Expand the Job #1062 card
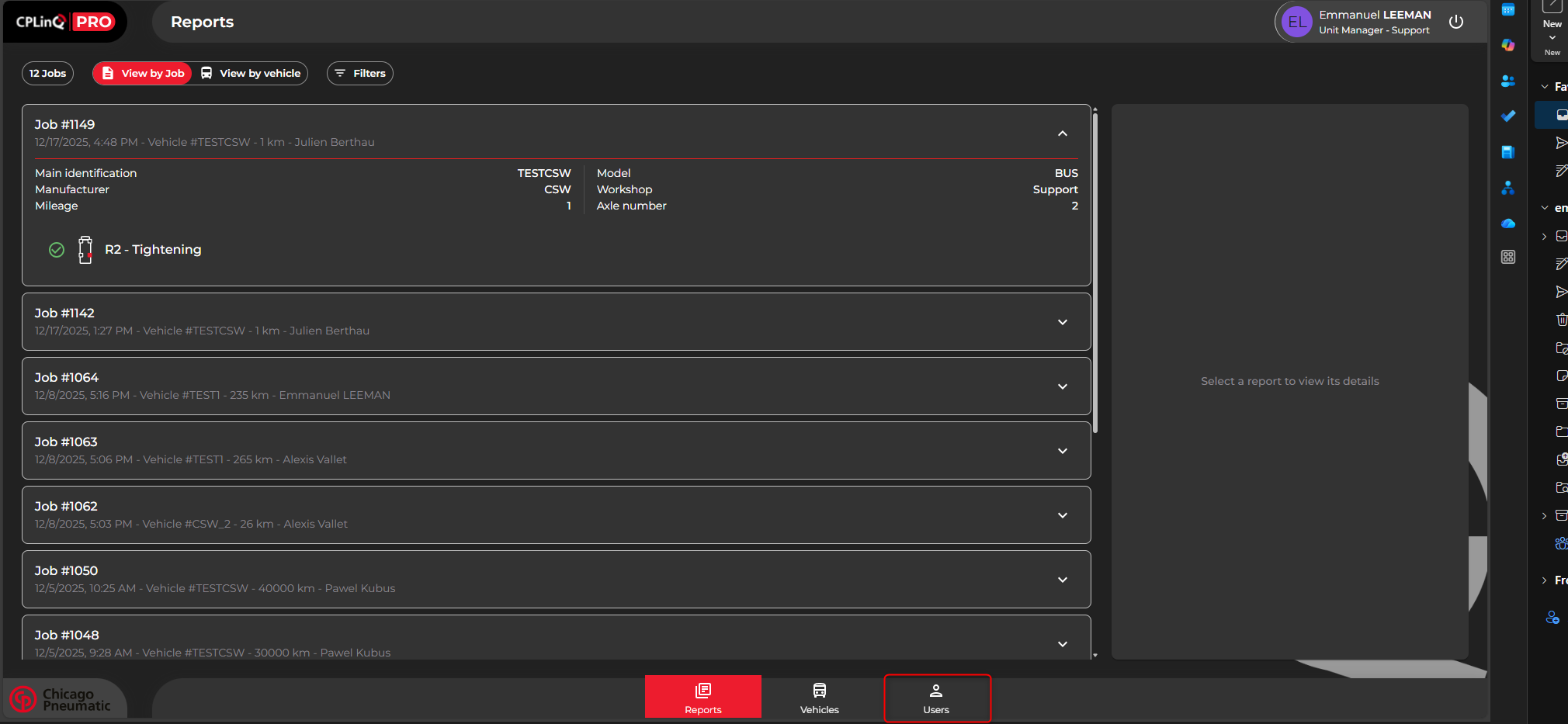1568x724 pixels. click(x=1063, y=515)
